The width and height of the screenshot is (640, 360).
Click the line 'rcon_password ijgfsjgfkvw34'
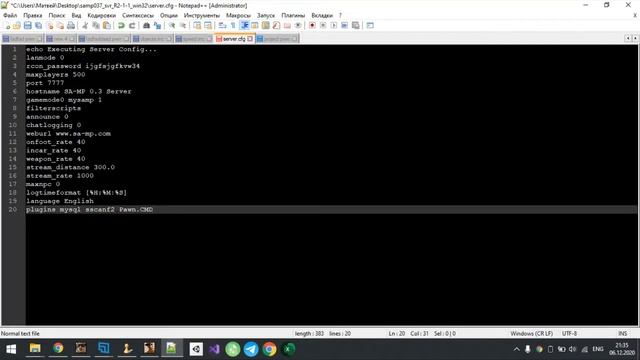tap(83, 66)
